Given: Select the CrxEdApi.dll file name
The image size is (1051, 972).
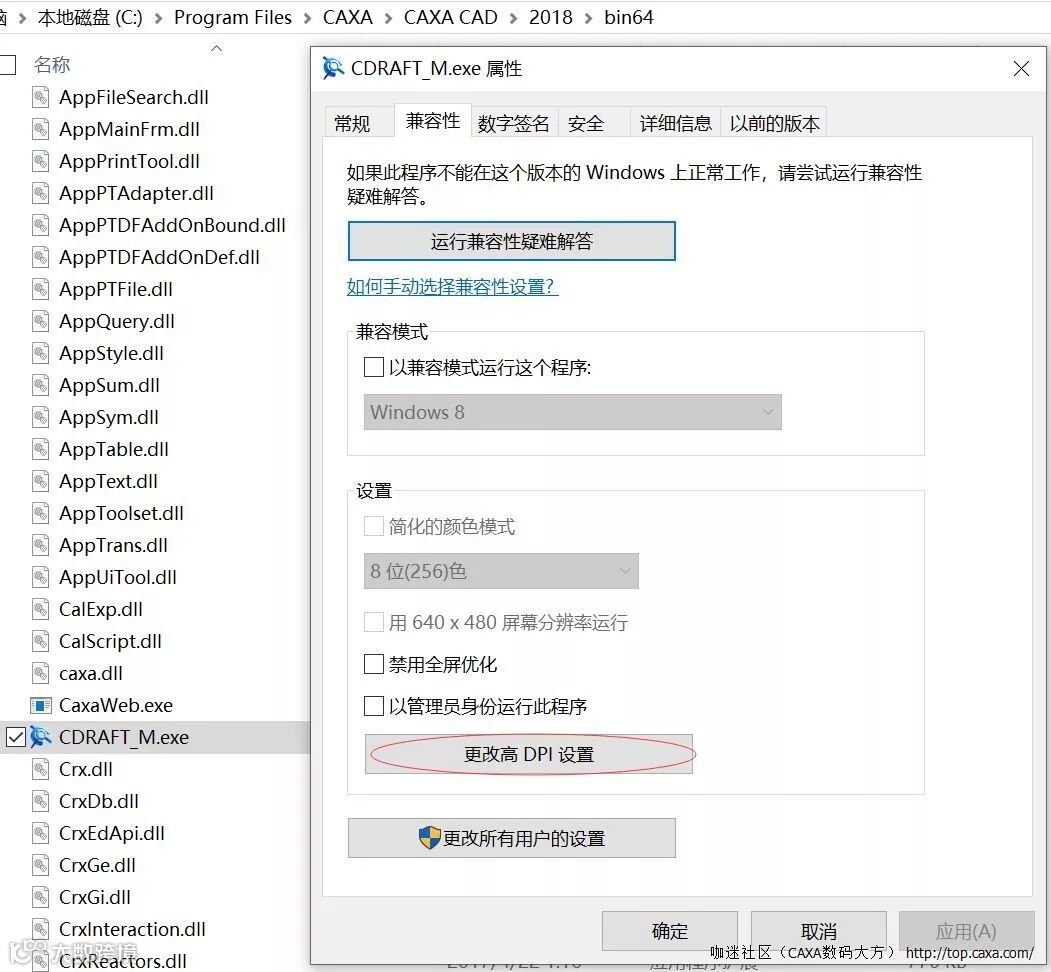Looking at the screenshot, I should (x=112, y=833).
